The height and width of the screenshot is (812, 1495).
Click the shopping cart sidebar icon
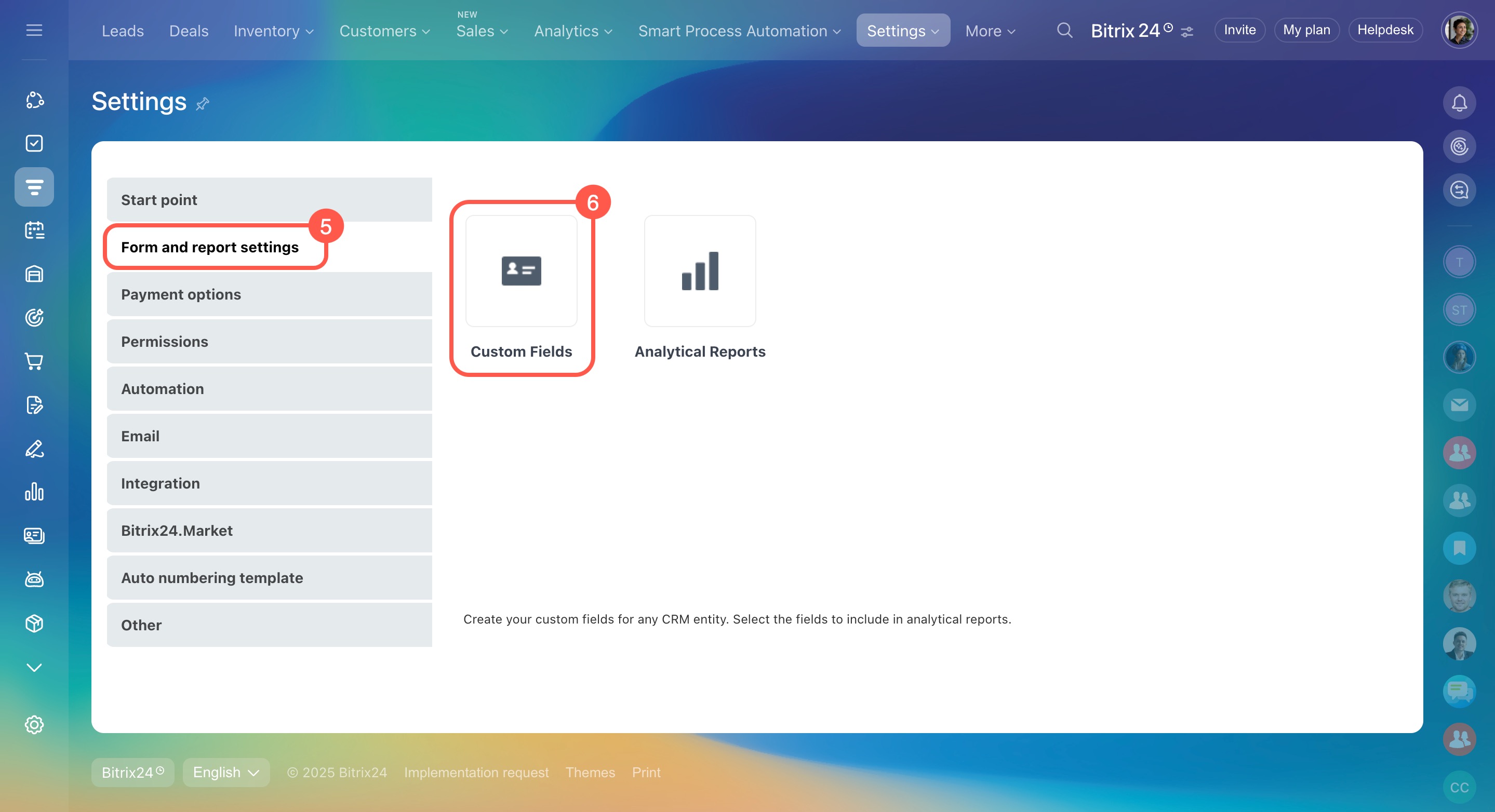coord(34,361)
